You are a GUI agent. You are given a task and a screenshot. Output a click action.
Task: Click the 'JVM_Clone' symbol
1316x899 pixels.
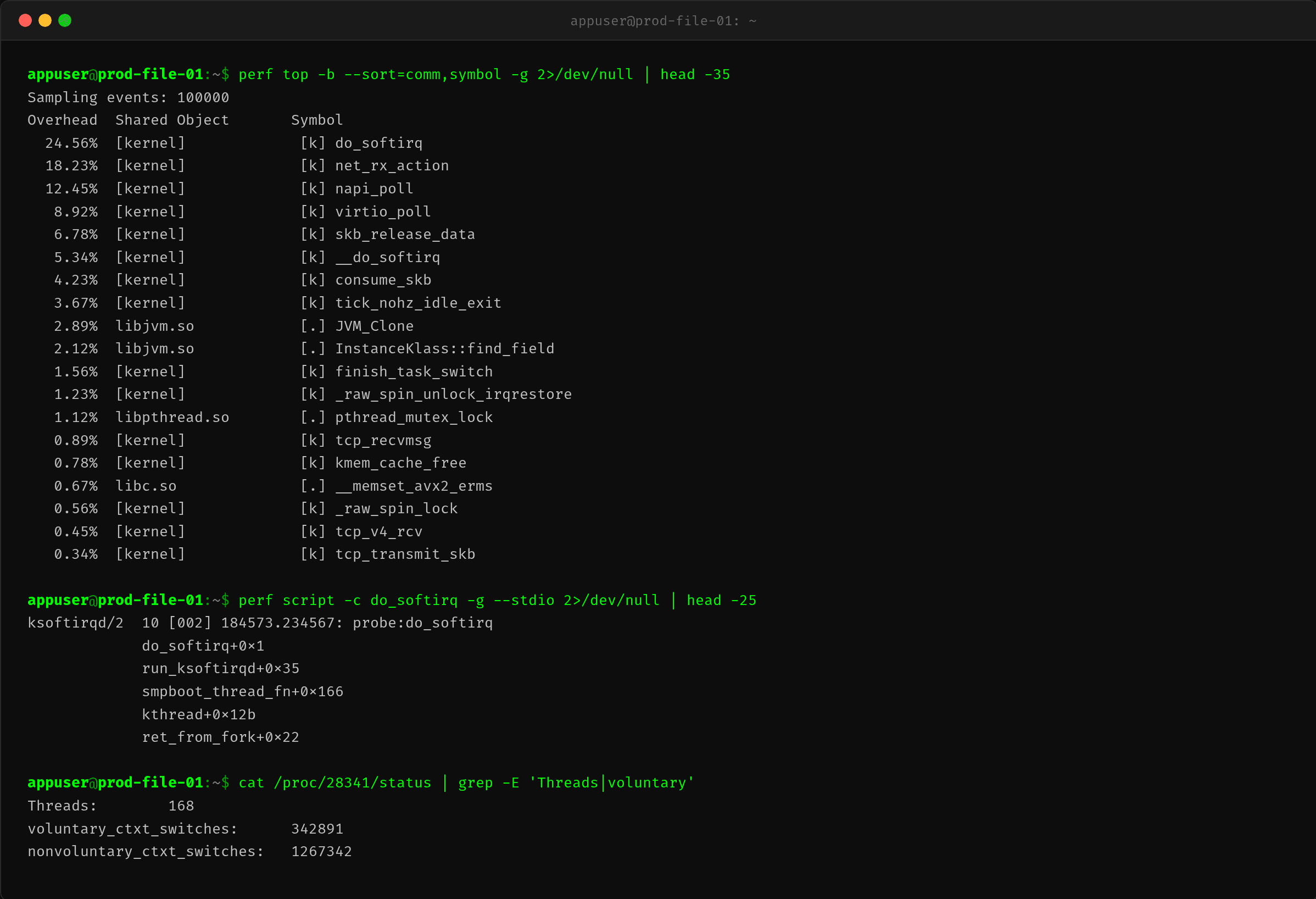click(x=374, y=326)
